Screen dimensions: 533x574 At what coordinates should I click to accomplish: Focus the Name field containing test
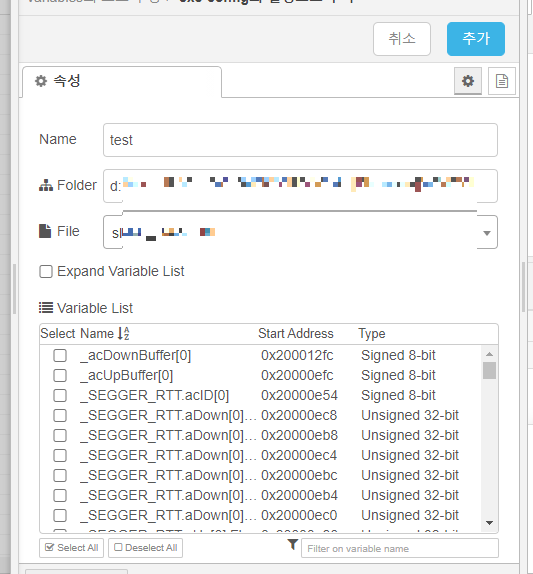[x=300, y=140]
